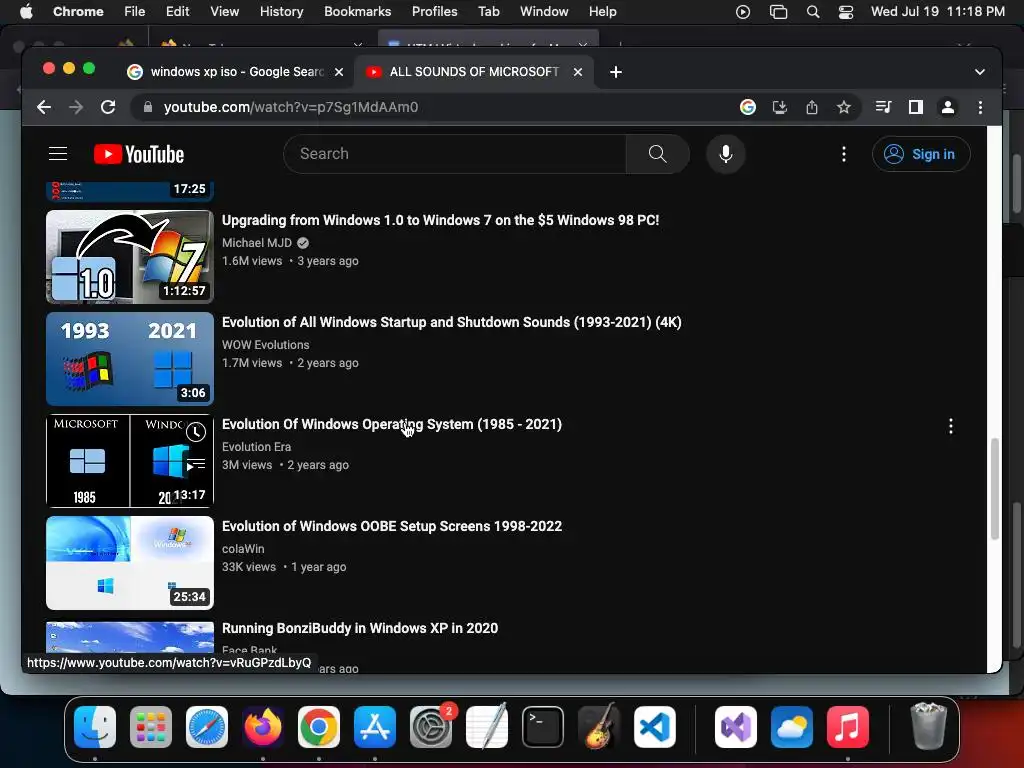The width and height of the screenshot is (1024, 768).
Task: Open the Chrome app menu
Action: pos(78,11)
